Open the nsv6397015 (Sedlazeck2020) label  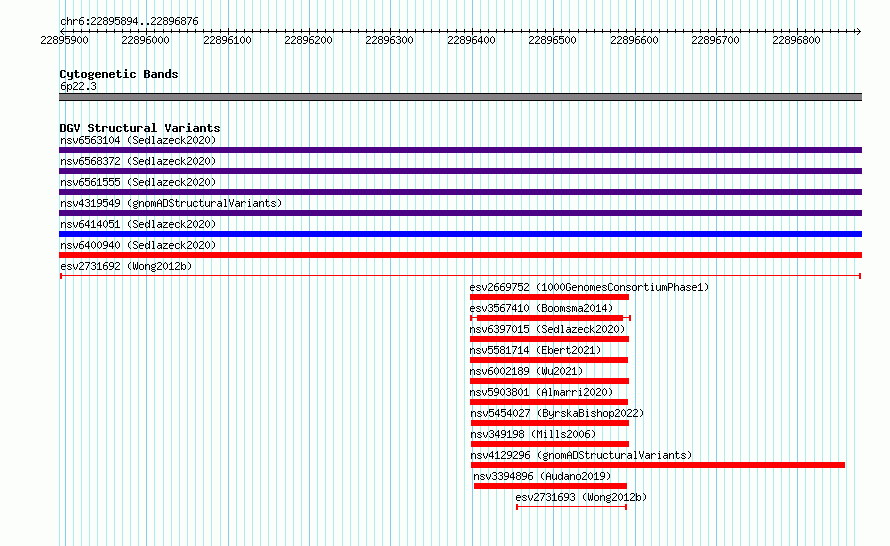[547, 329]
